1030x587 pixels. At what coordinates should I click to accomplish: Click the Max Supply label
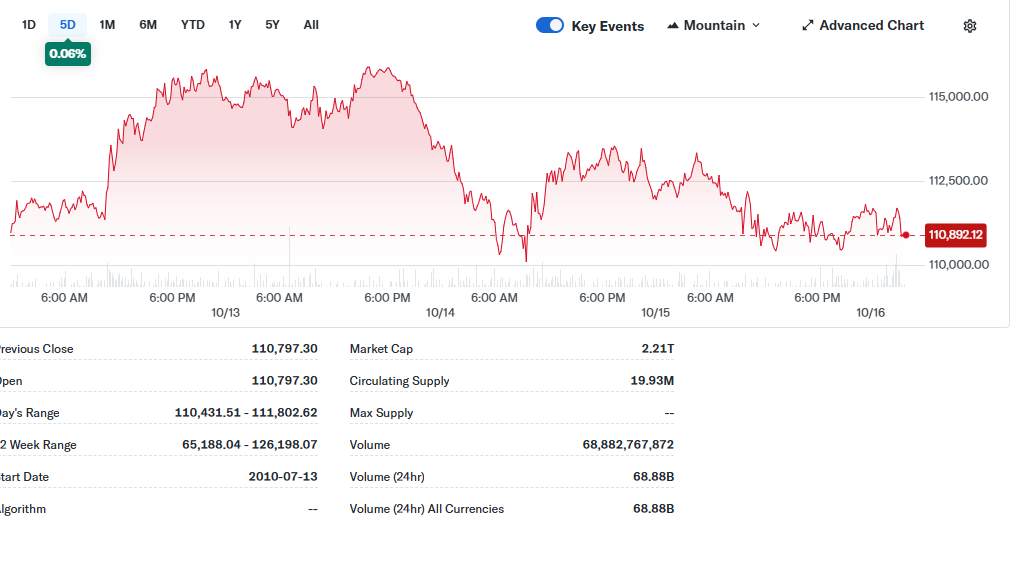tap(381, 413)
